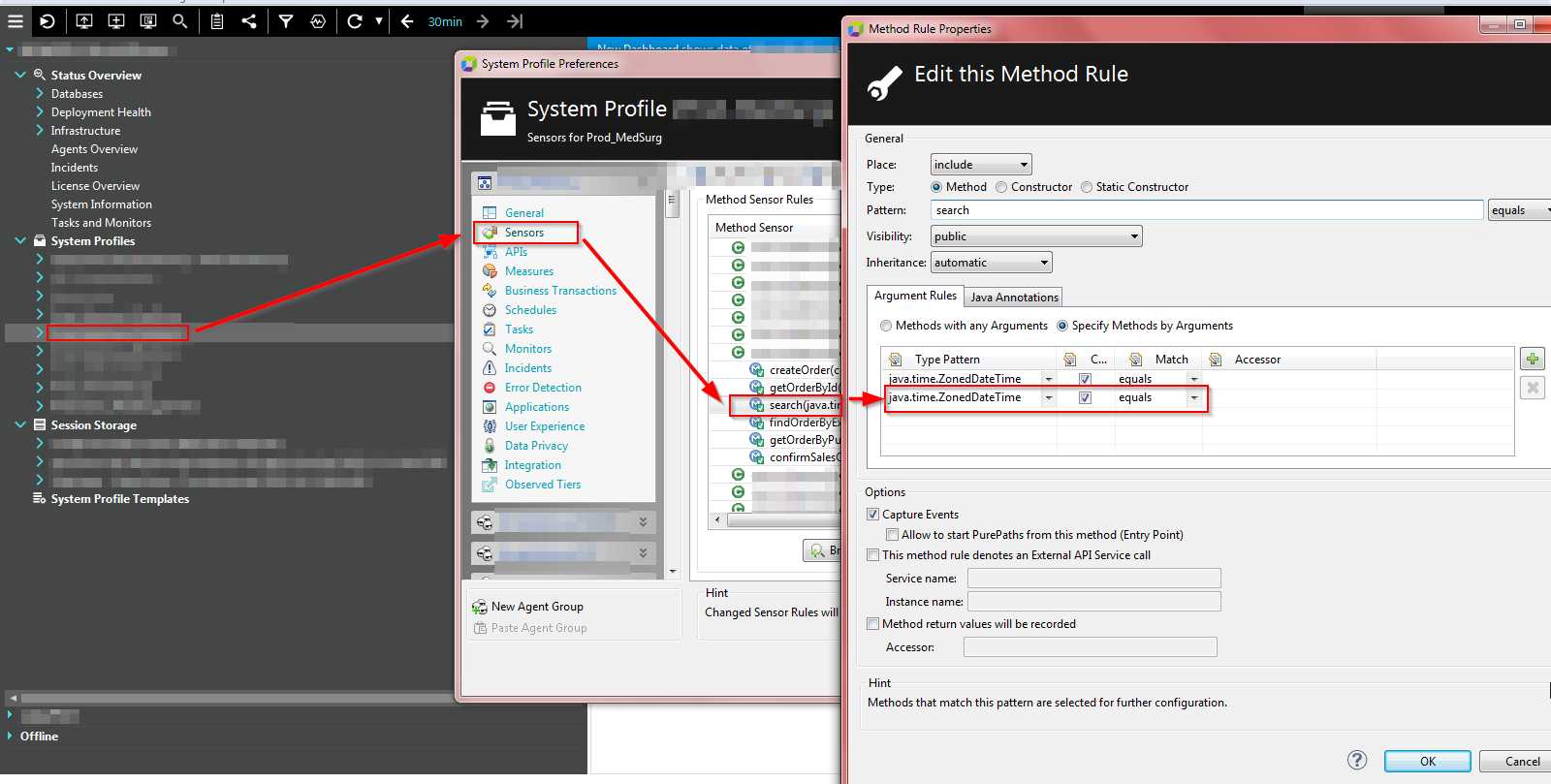Toggle Allow to start PurePaths checkbox

tap(892, 535)
